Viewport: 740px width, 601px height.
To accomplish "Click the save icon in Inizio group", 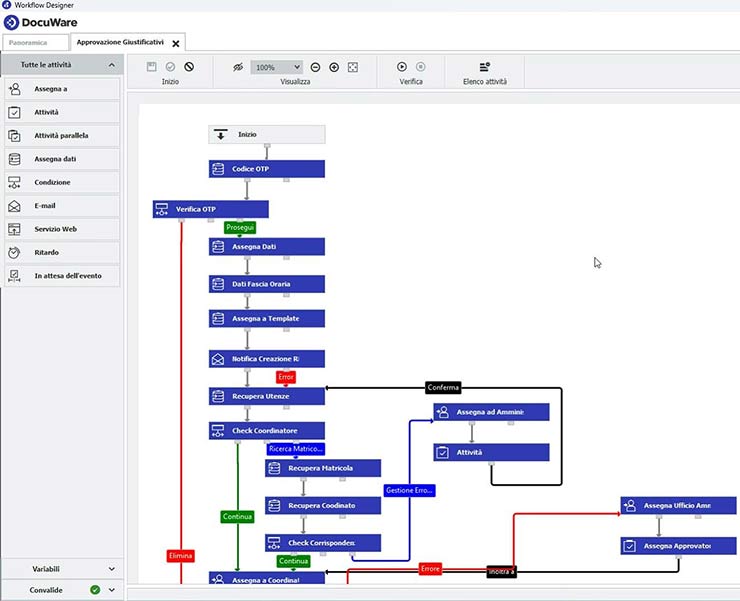I will coord(152,67).
